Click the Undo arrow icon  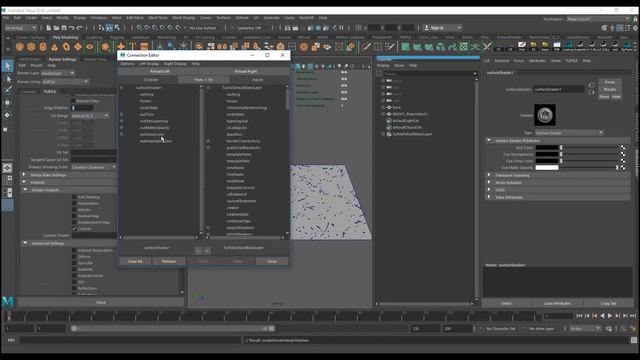72,28
